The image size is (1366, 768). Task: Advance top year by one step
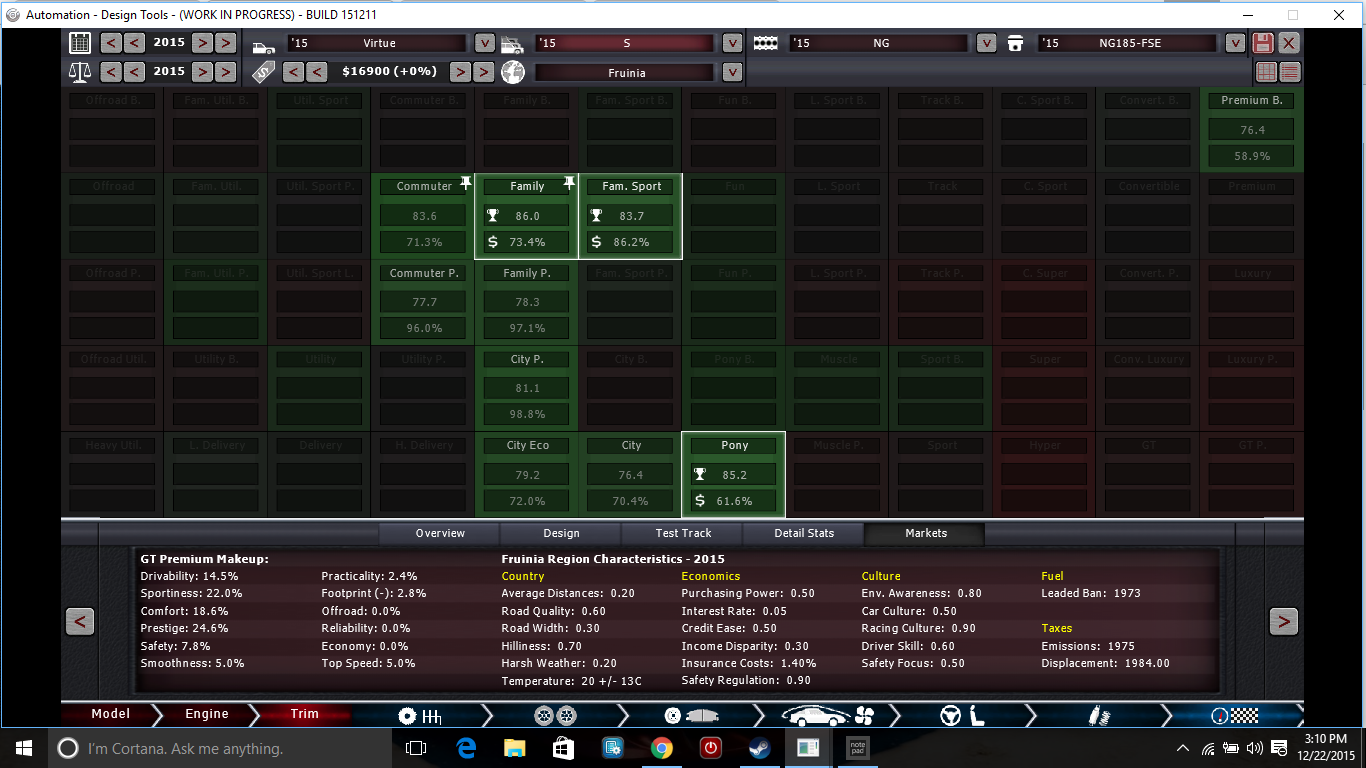(202, 43)
